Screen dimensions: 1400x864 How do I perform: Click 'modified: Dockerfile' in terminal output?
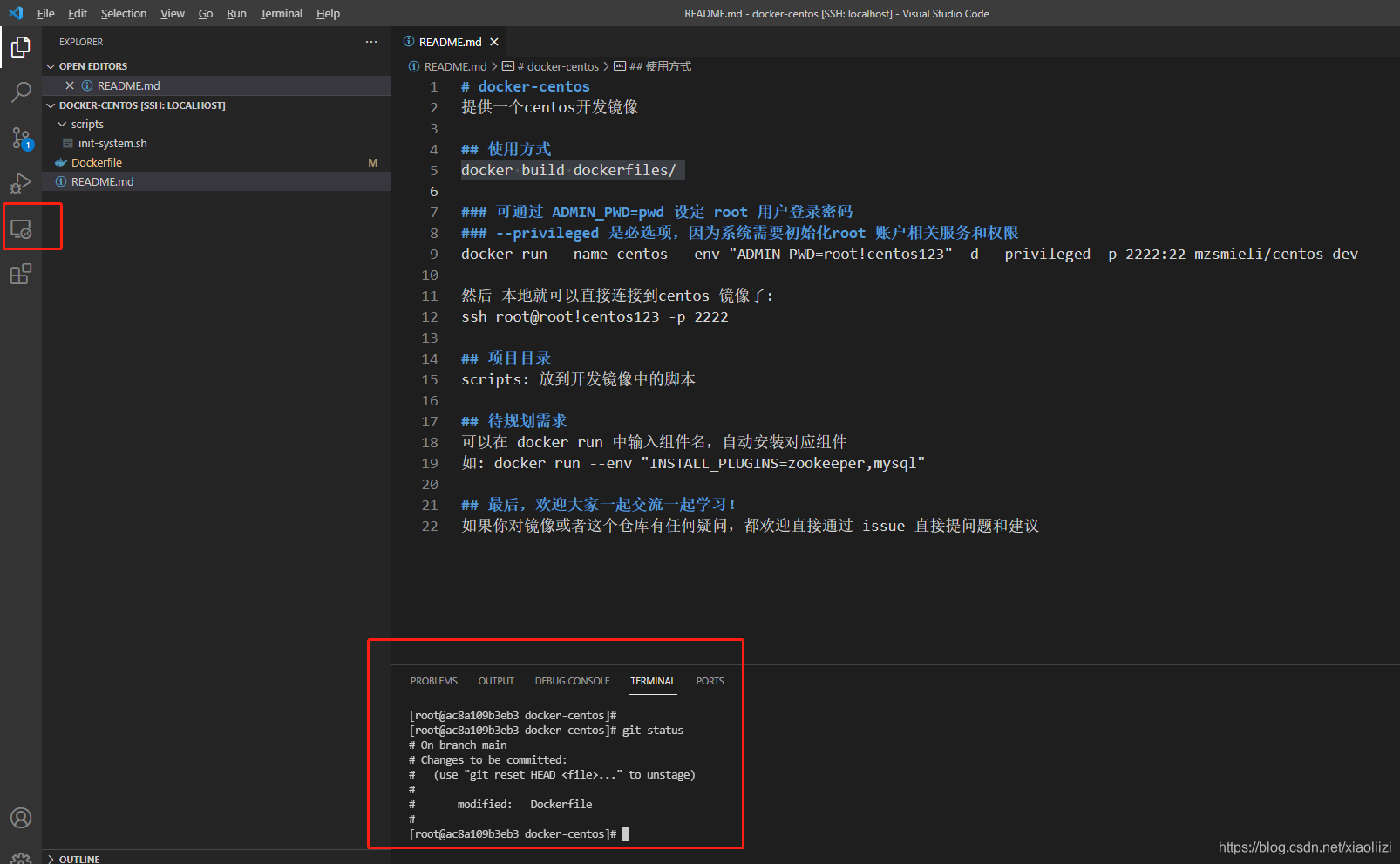(525, 805)
